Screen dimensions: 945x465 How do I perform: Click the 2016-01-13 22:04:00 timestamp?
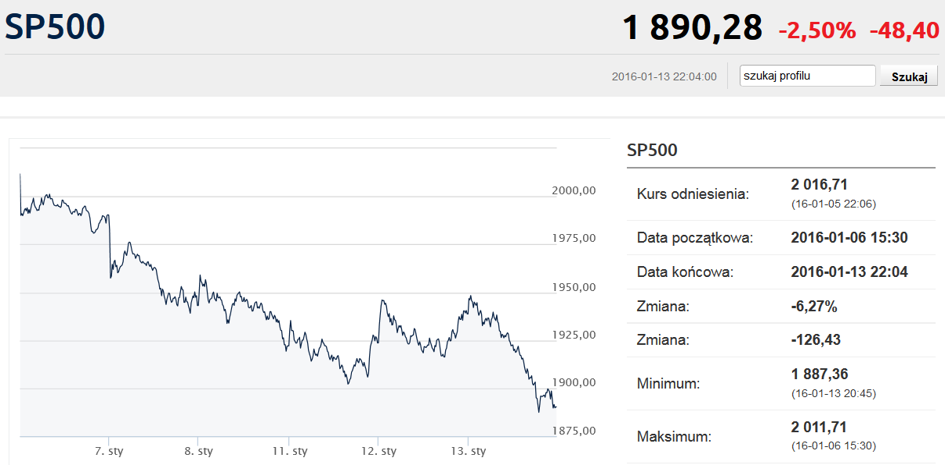pyautogui.click(x=663, y=77)
